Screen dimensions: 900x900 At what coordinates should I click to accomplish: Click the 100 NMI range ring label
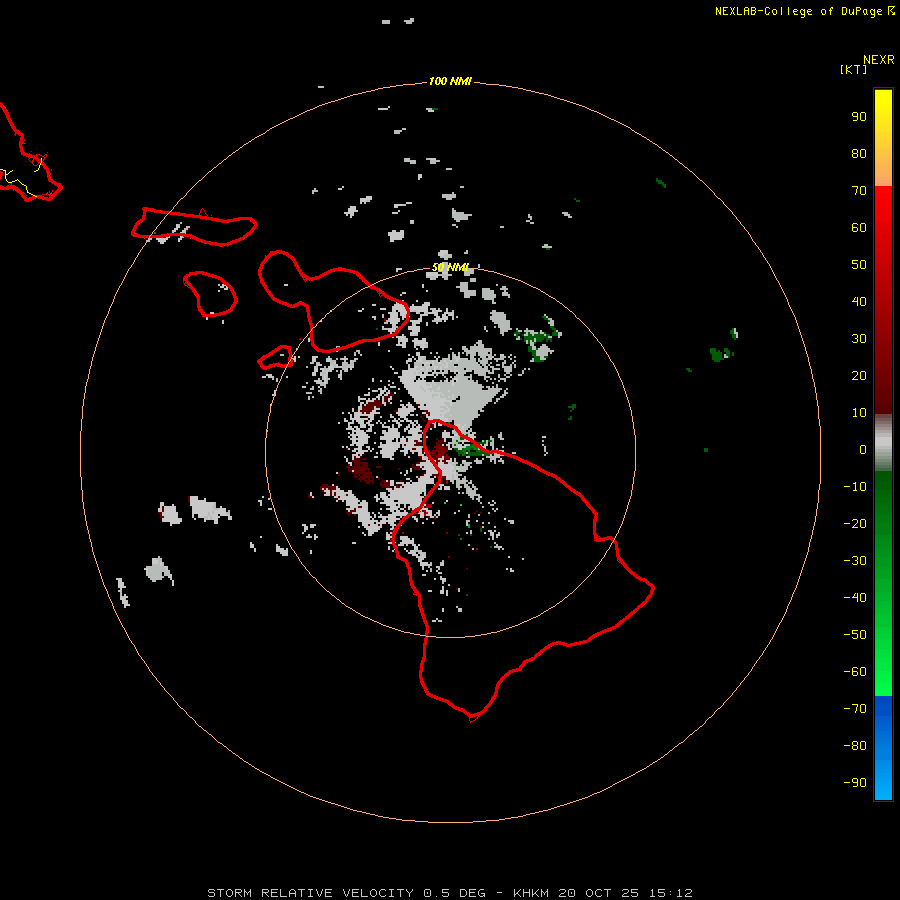tap(449, 81)
